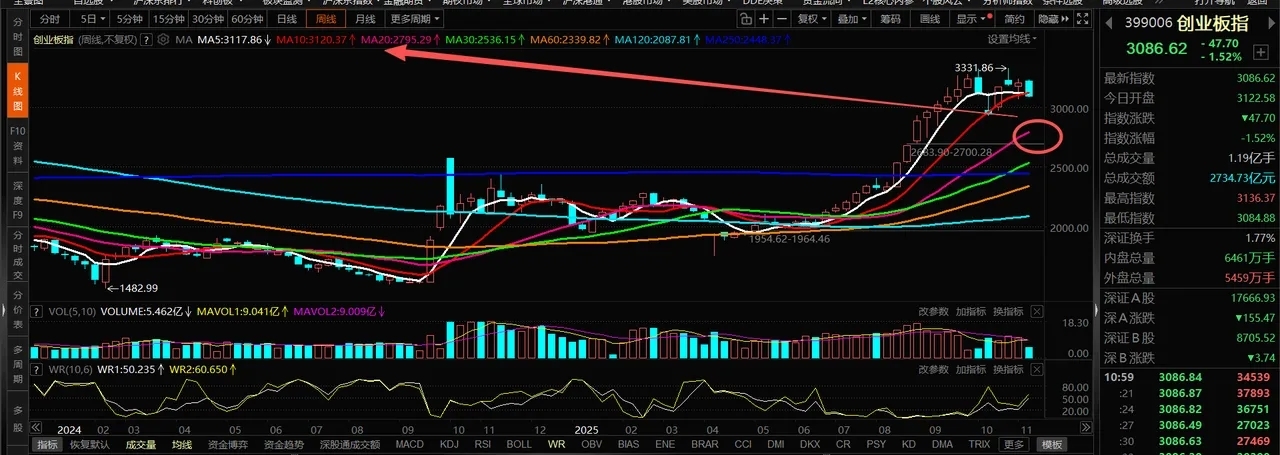Switch to 15分钟 period
Image resolution: width=1280 pixels, height=455 pixels.
click(168, 19)
